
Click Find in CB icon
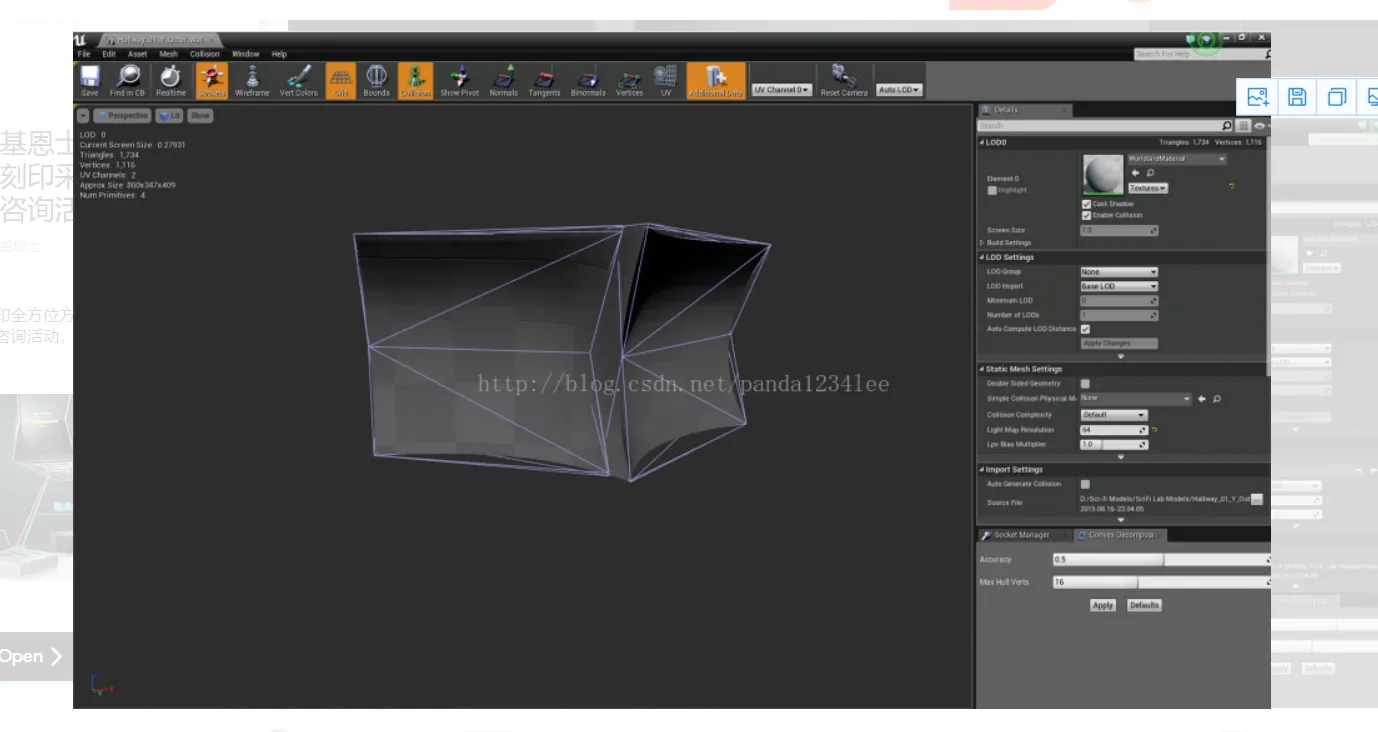(x=127, y=80)
